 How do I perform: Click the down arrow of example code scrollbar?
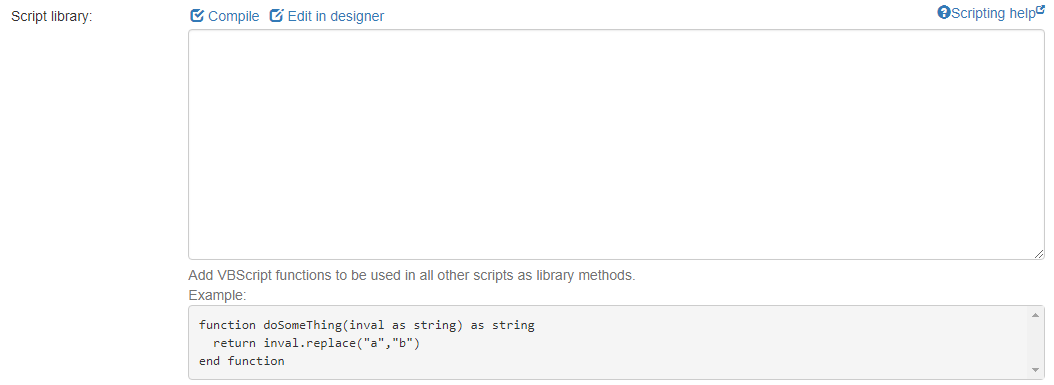pyautogui.click(x=1035, y=370)
